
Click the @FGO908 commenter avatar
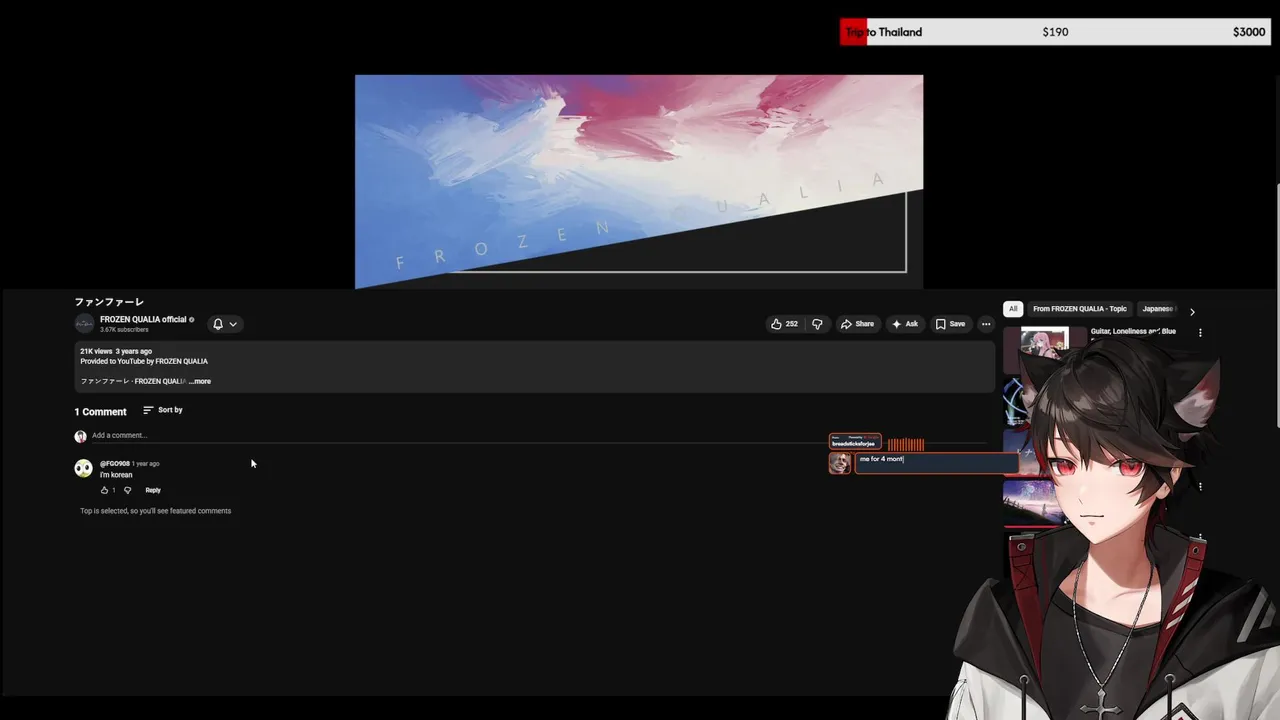tap(84, 468)
